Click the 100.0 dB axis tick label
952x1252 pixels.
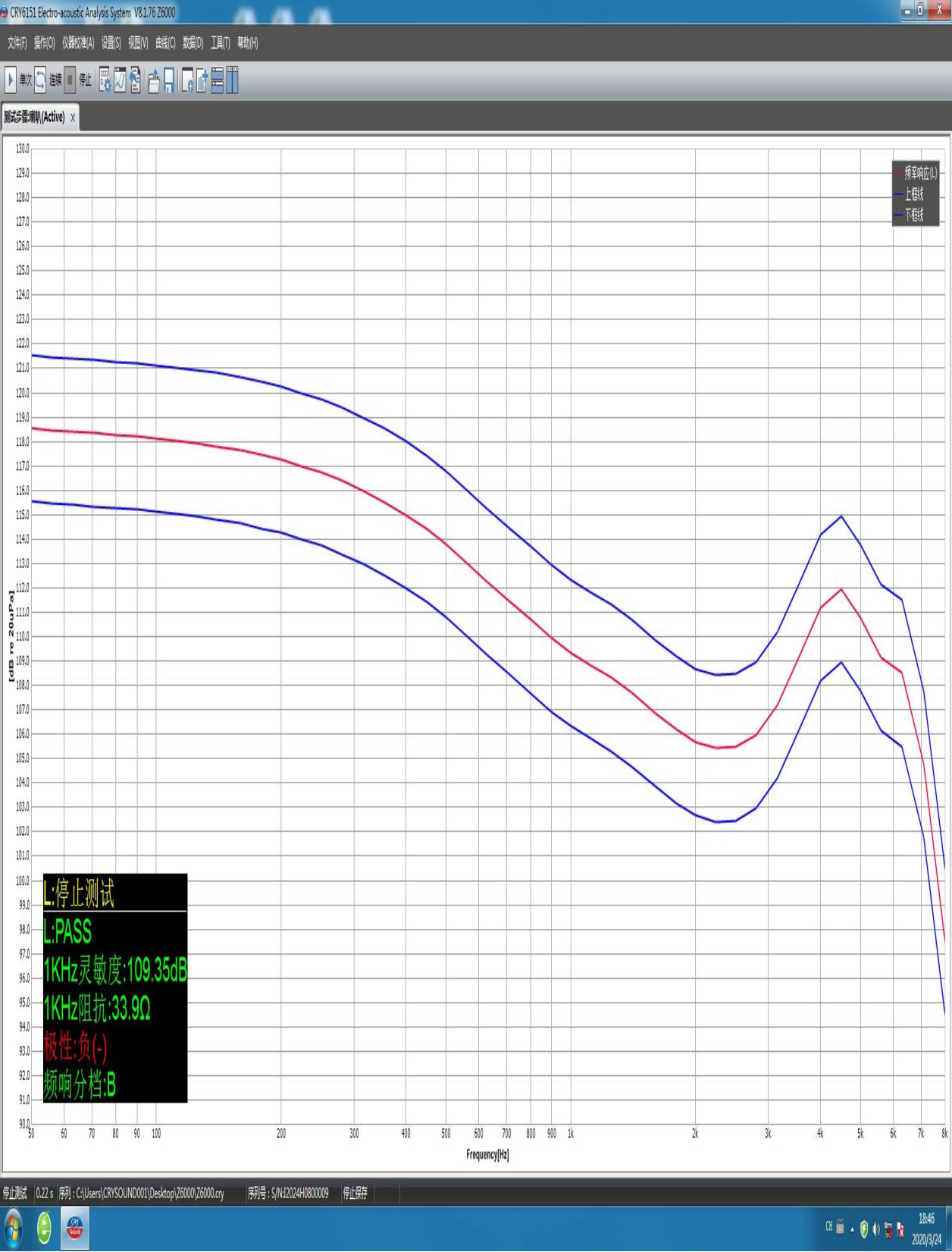pyautogui.click(x=23, y=881)
